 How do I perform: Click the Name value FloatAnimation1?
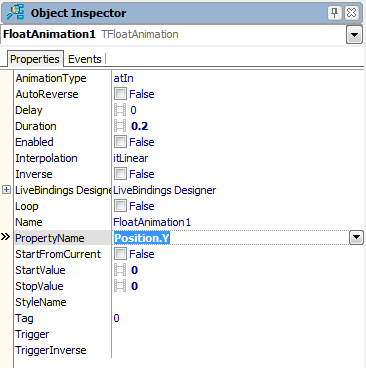[x=152, y=222]
